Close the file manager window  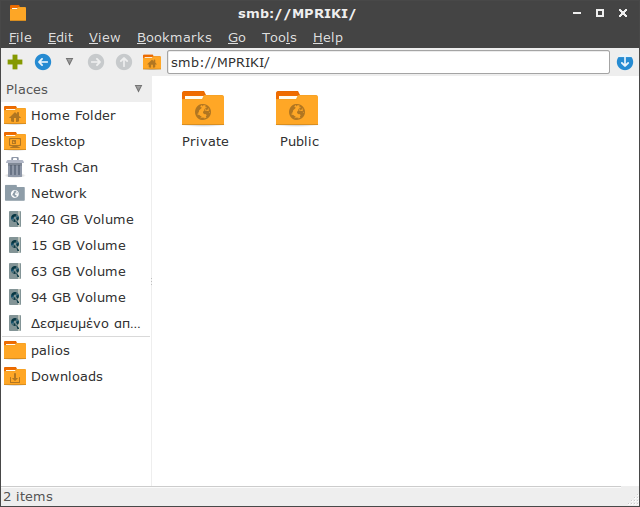click(x=623, y=13)
